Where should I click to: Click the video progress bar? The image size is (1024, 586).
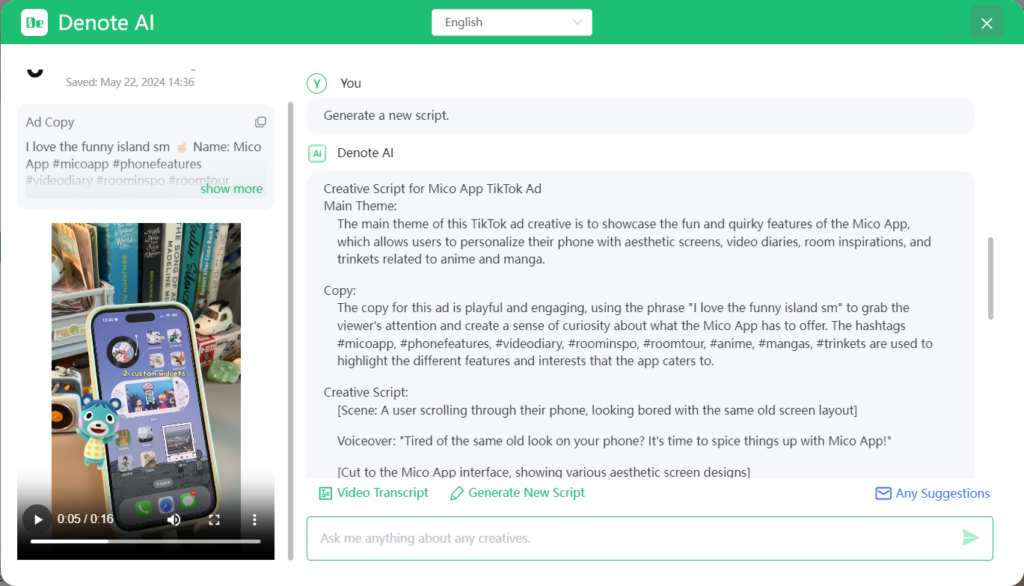point(145,541)
